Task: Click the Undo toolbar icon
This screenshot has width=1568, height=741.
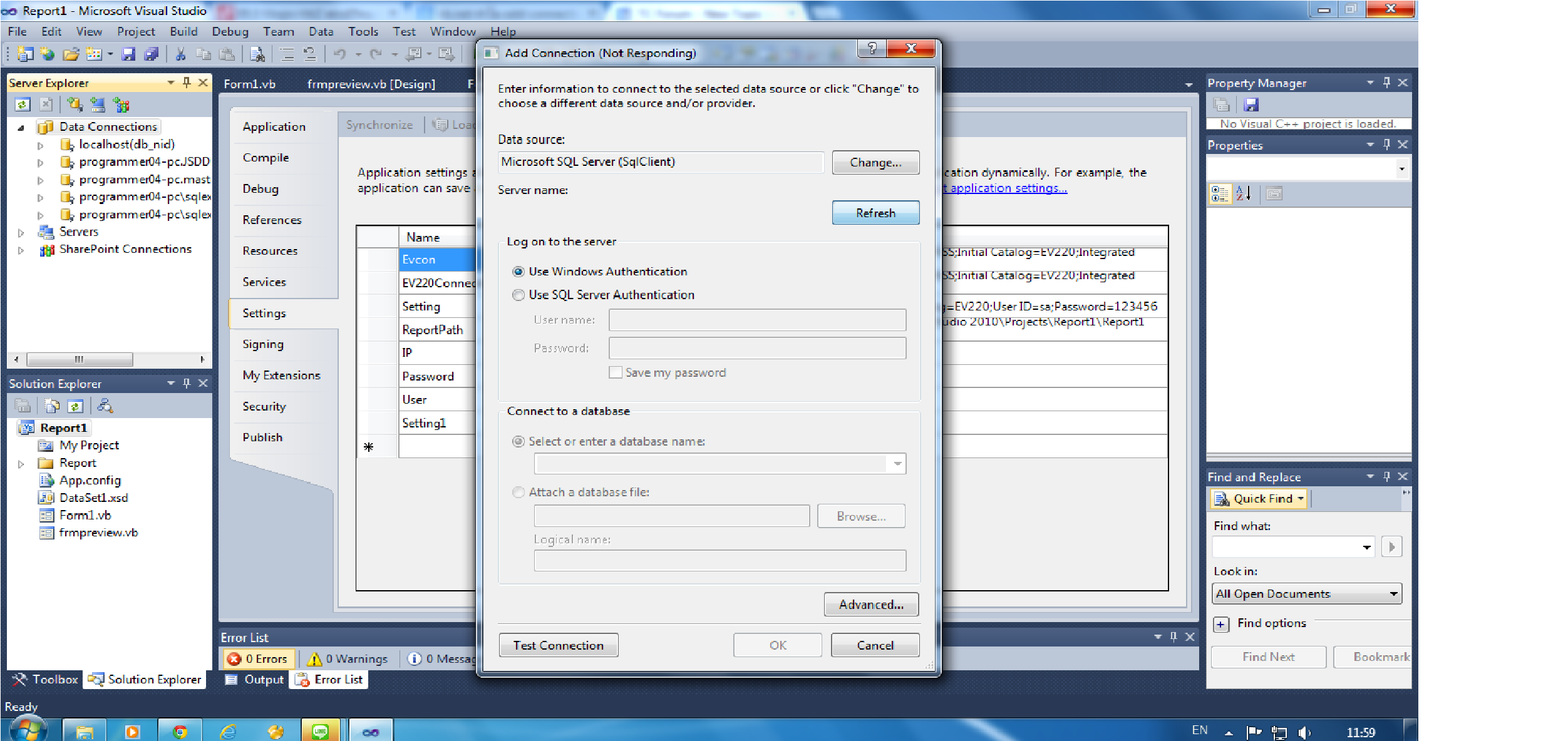Action: click(340, 54)
